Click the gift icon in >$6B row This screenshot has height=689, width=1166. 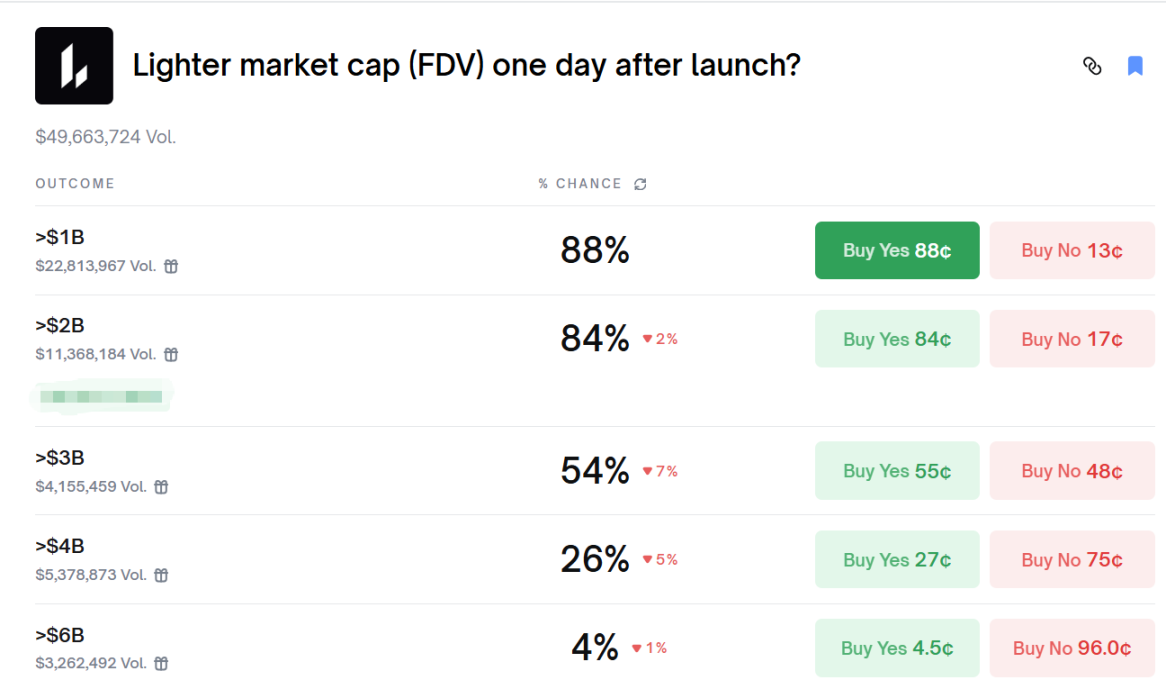click(x=161, y=663)
